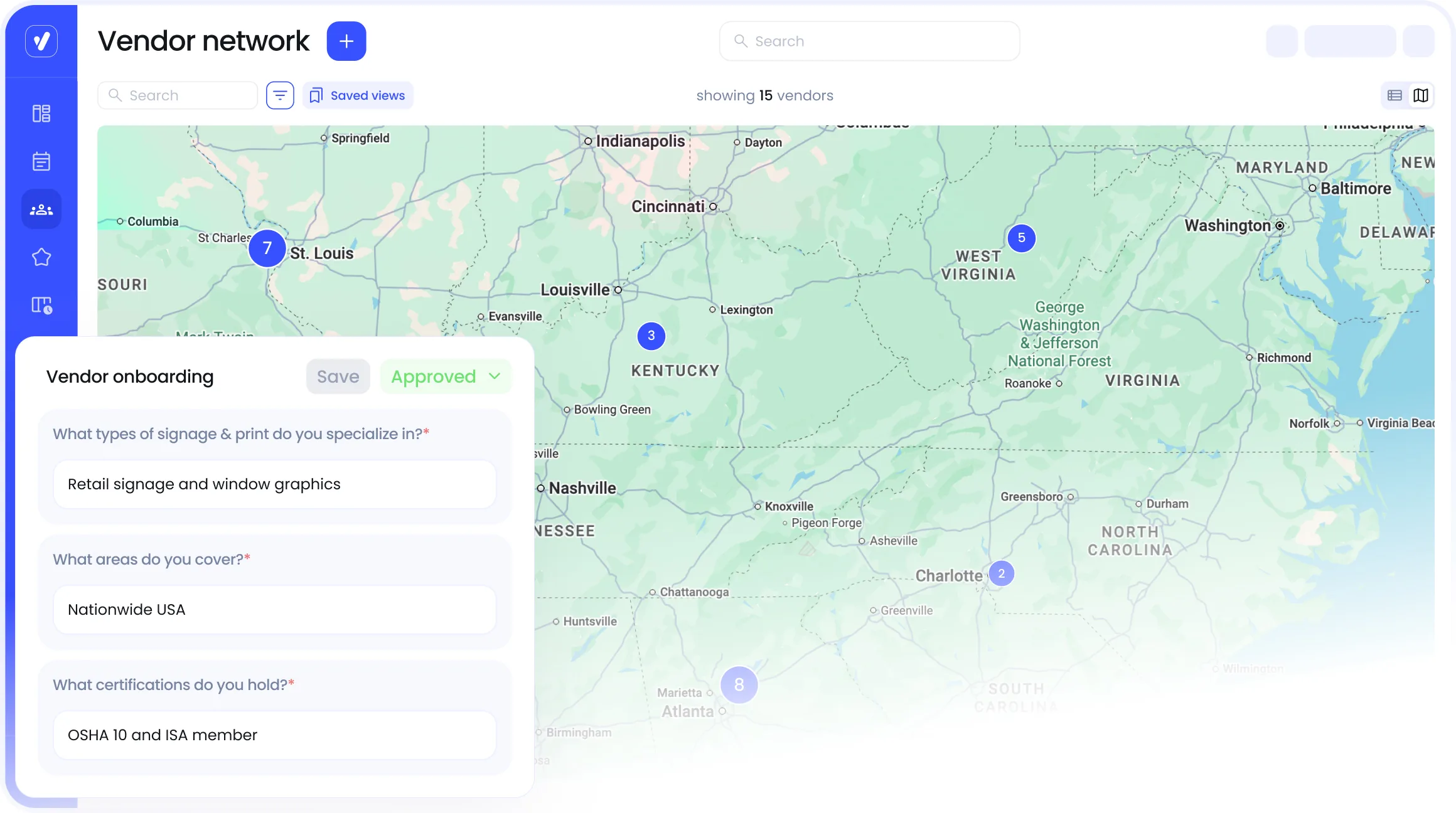Open the Charlotte cluster of 2 vendors
This screenshot has height=813, width=1456.
[x=1002, y=573]
